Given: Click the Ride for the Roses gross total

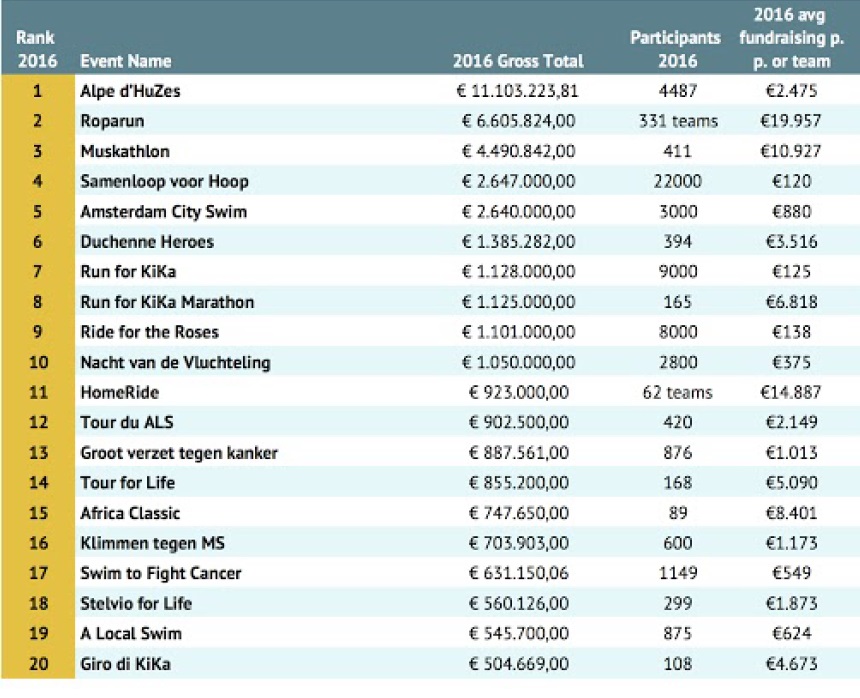Looking at the screenshot, I should (x=518, y=332).
